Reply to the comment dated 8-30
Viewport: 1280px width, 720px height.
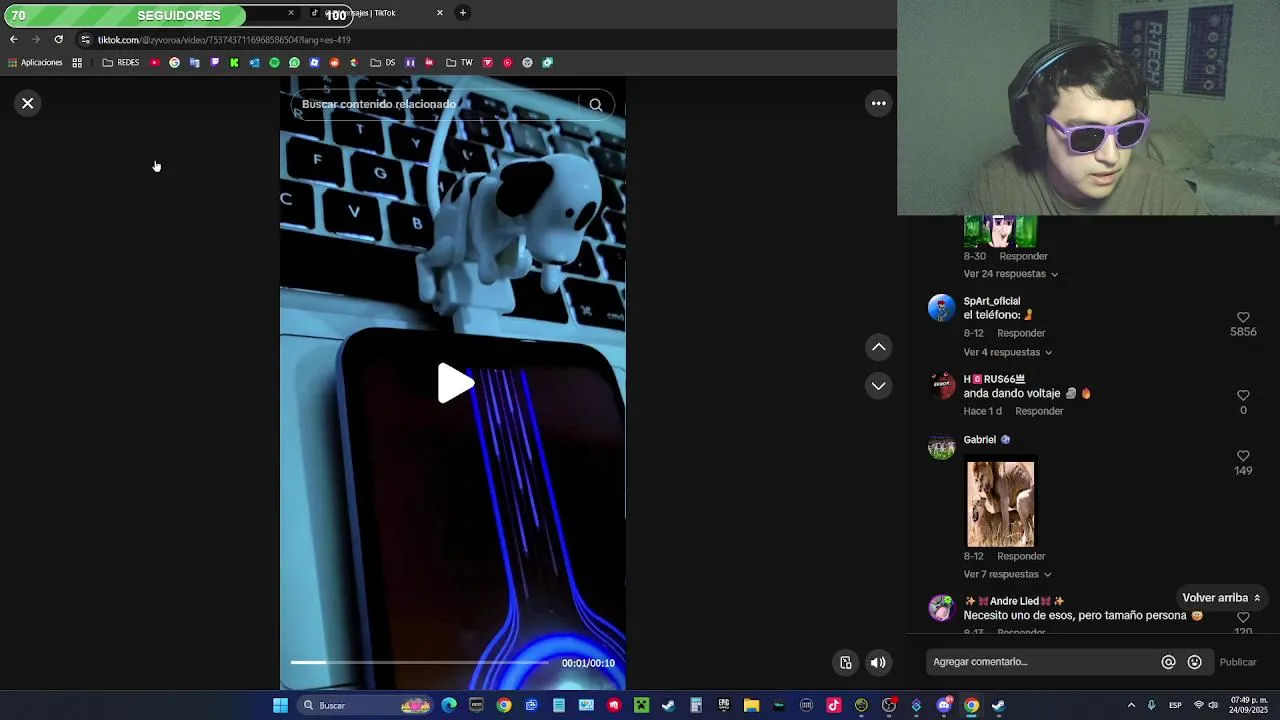tap(1023, 256)
